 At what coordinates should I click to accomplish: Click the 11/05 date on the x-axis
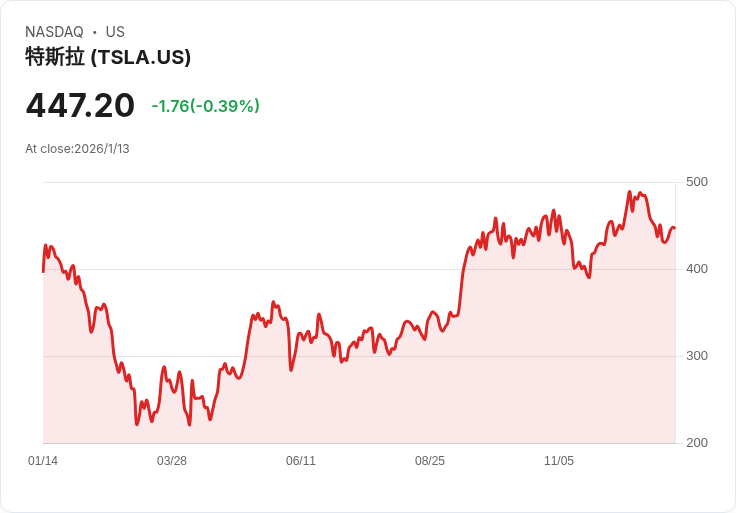[x=559, y=461]
